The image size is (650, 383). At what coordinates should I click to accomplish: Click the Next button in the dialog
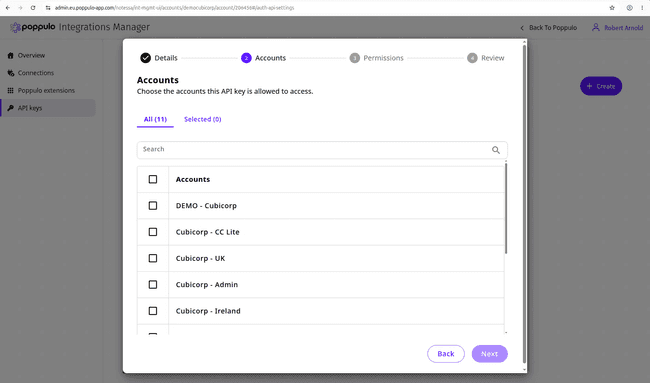pos(490,354)
